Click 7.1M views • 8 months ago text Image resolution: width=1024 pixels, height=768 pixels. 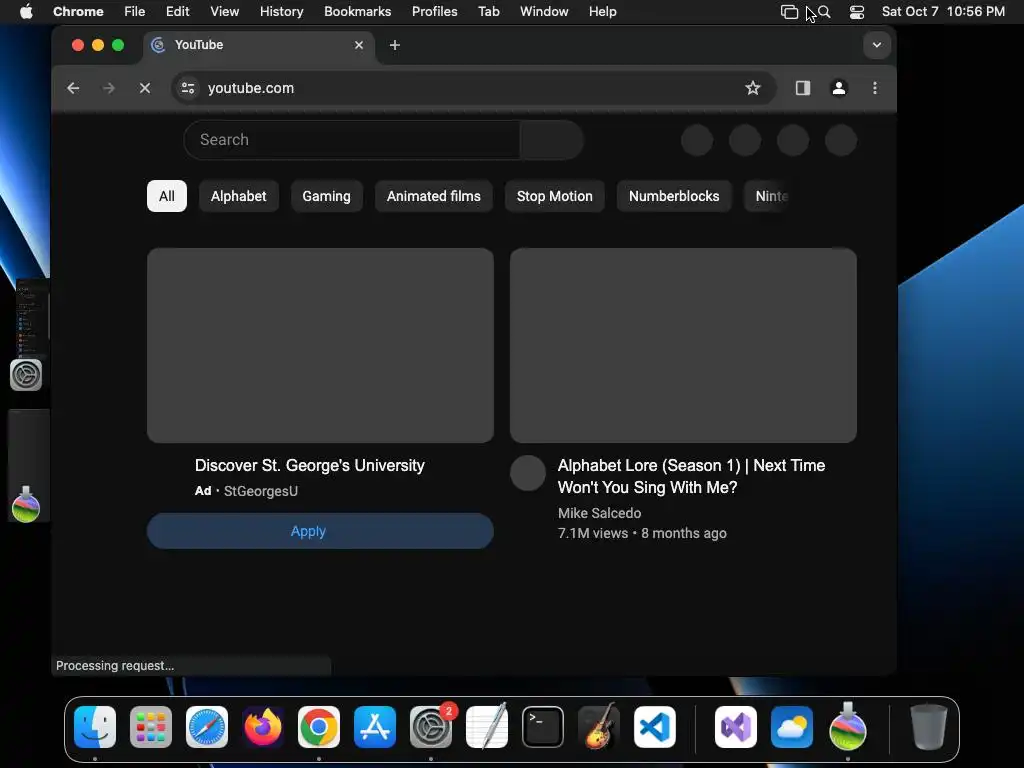[642, 534]
